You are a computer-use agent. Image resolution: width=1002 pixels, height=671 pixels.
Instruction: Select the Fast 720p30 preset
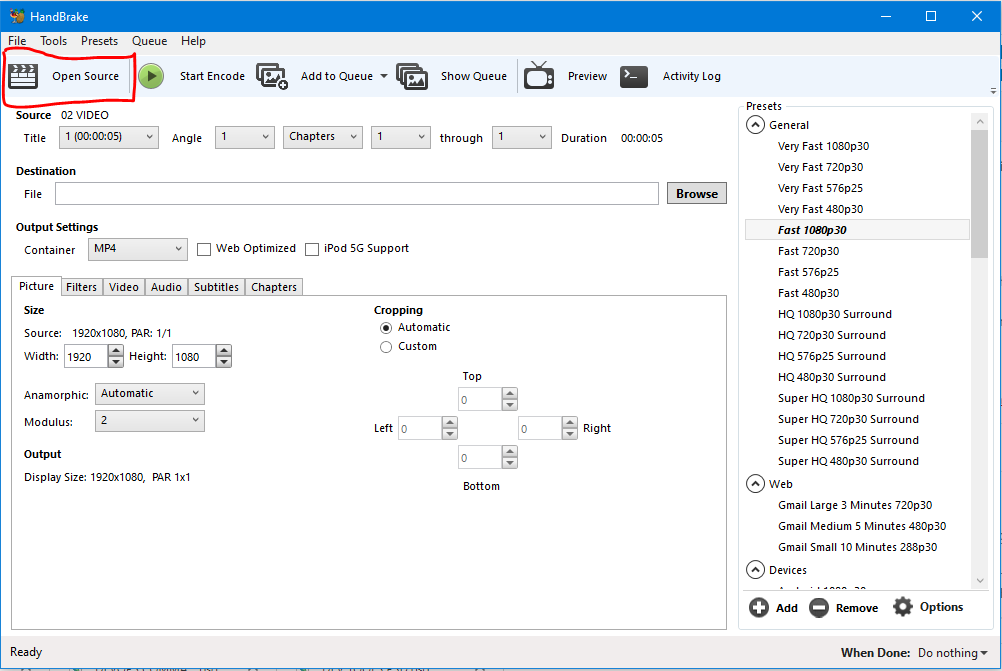click(808, 251)
